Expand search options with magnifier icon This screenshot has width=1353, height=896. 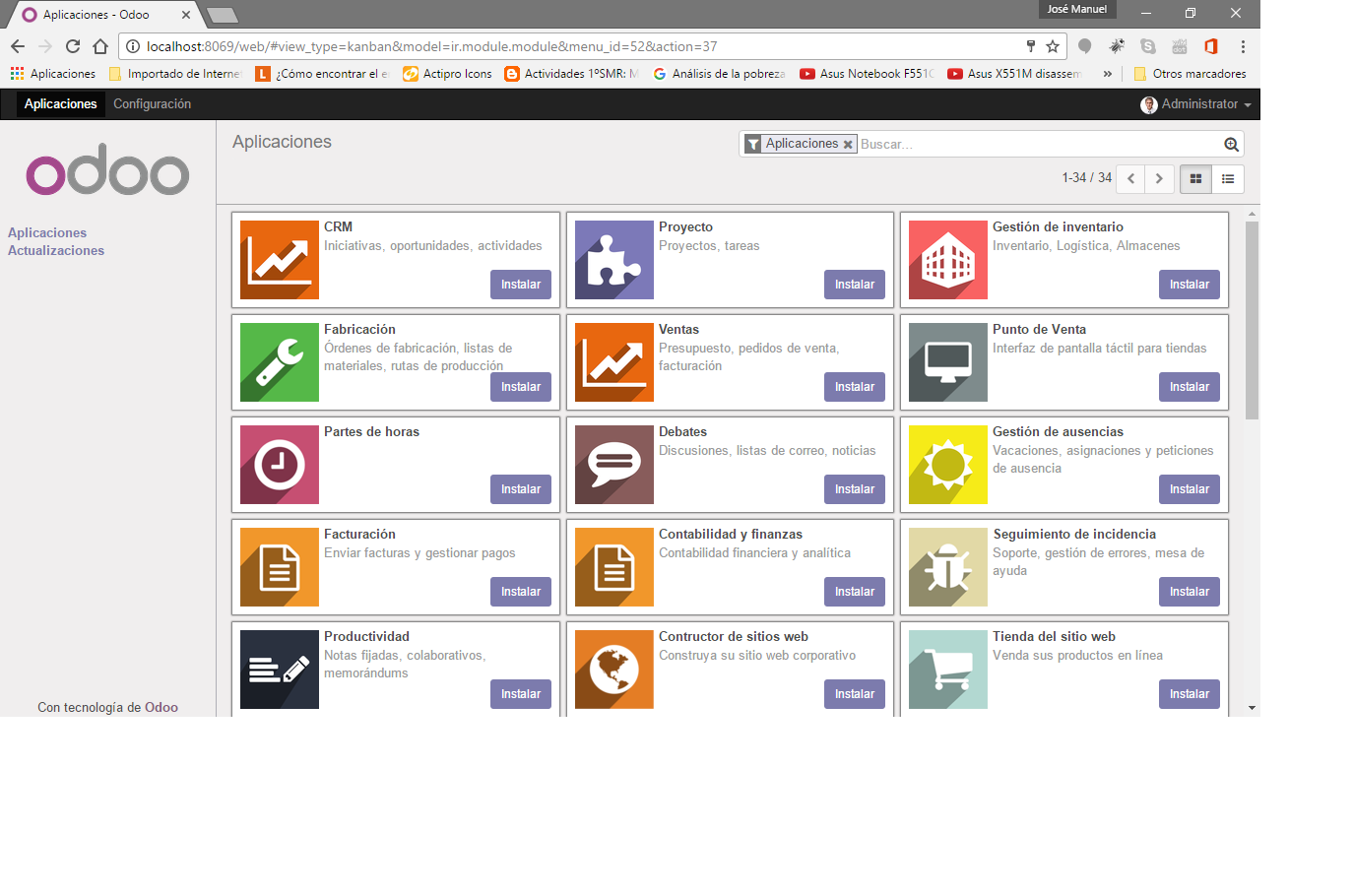[1231, 145]
